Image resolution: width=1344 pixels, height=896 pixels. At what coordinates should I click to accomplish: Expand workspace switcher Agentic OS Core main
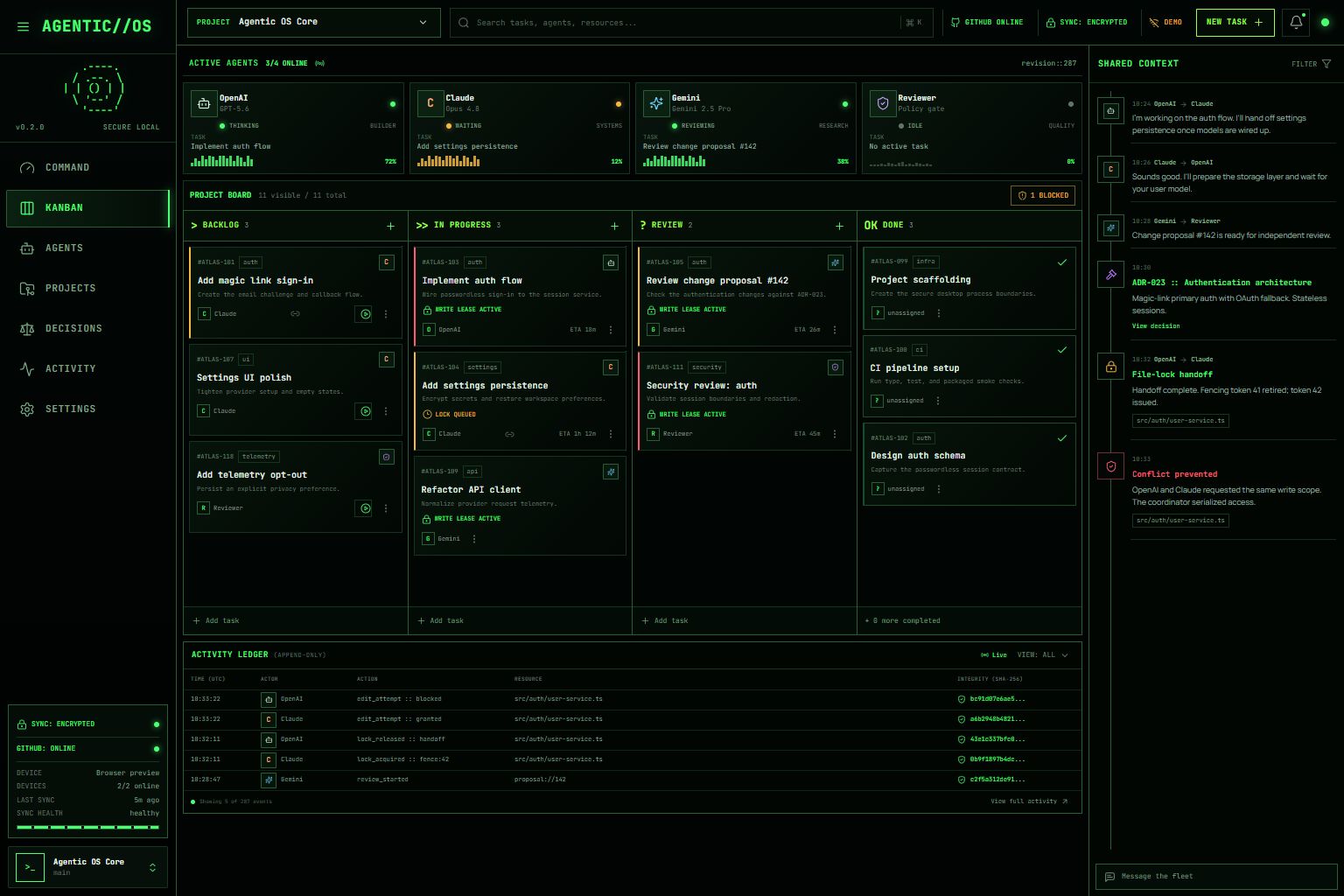pos(87,867)
